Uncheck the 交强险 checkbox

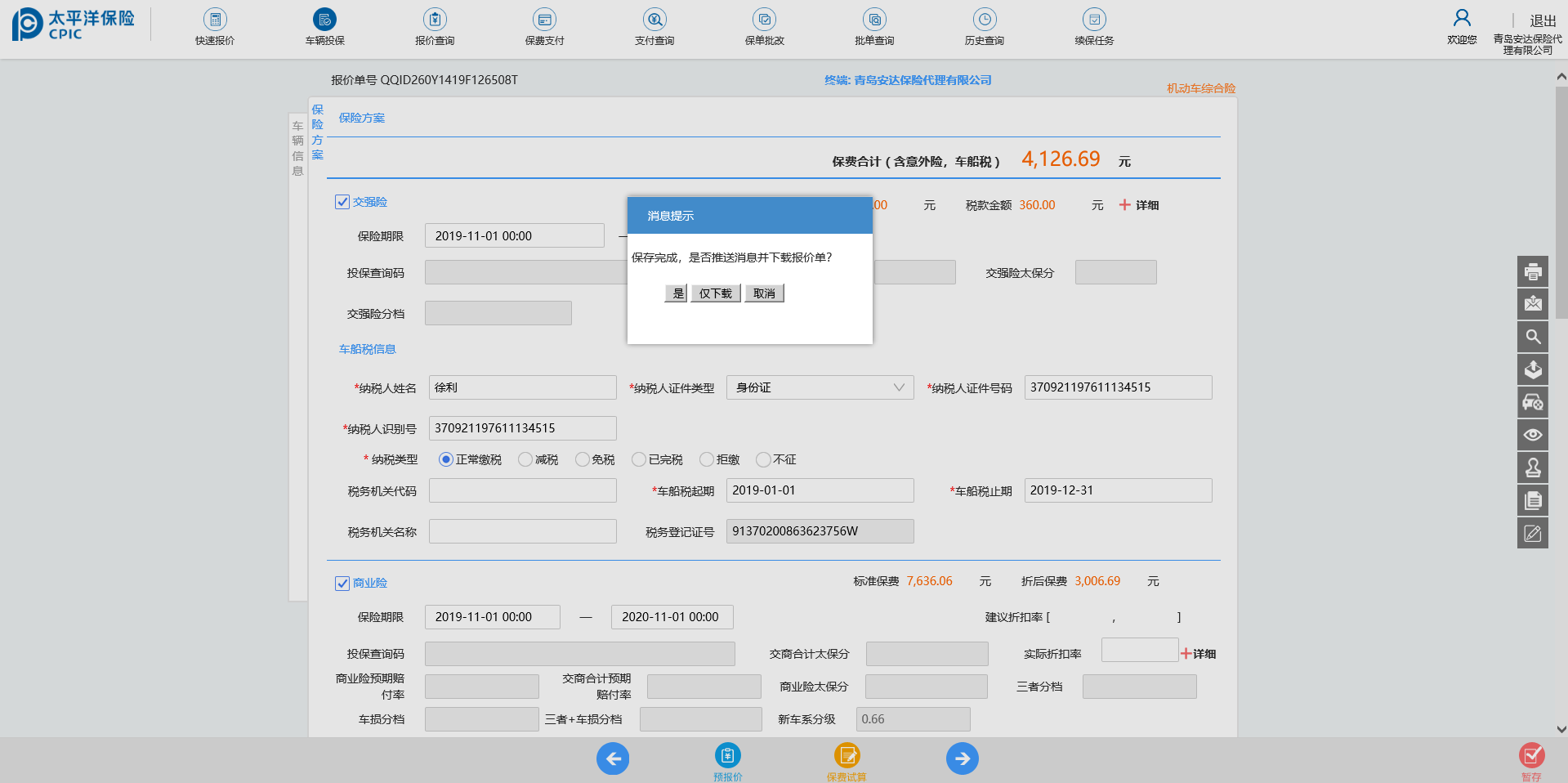(x=342, y=202)
